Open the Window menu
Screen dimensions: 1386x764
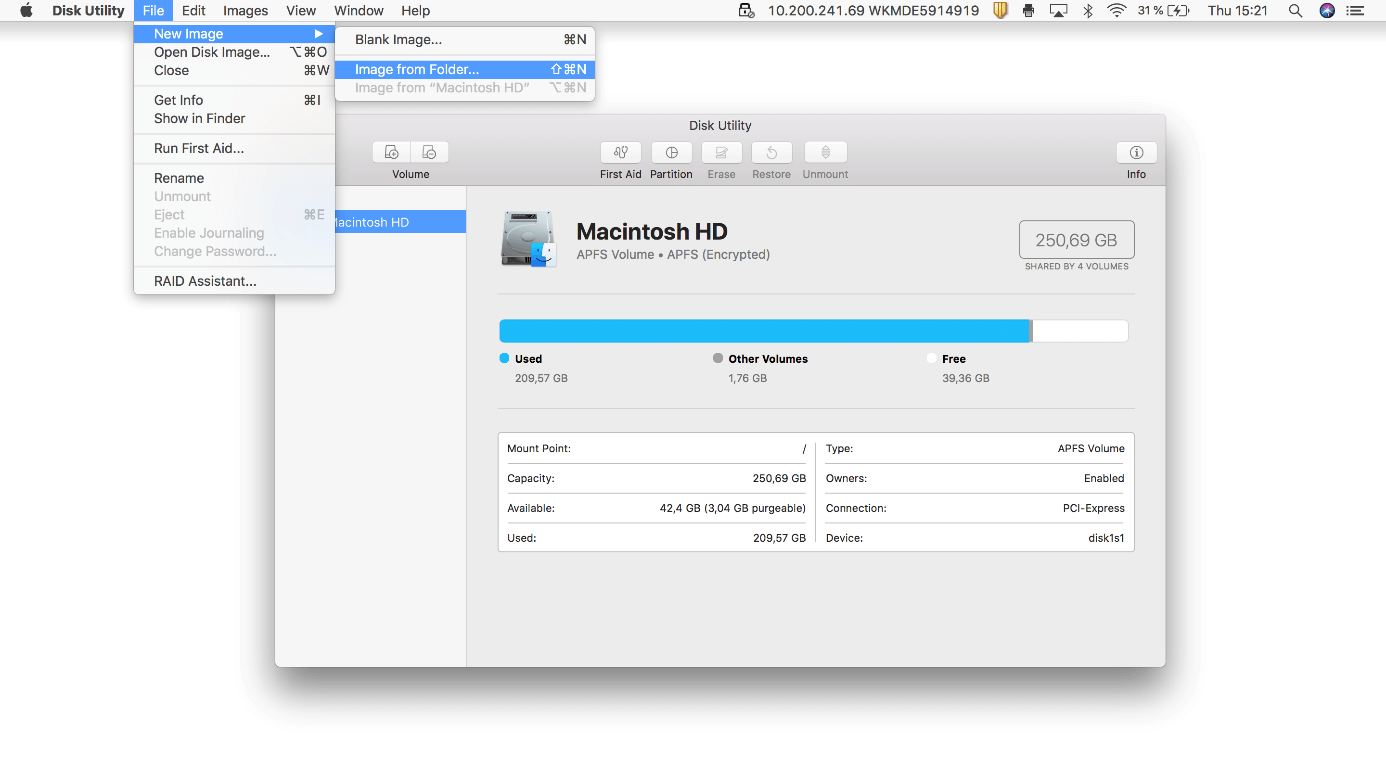point(359,11)
